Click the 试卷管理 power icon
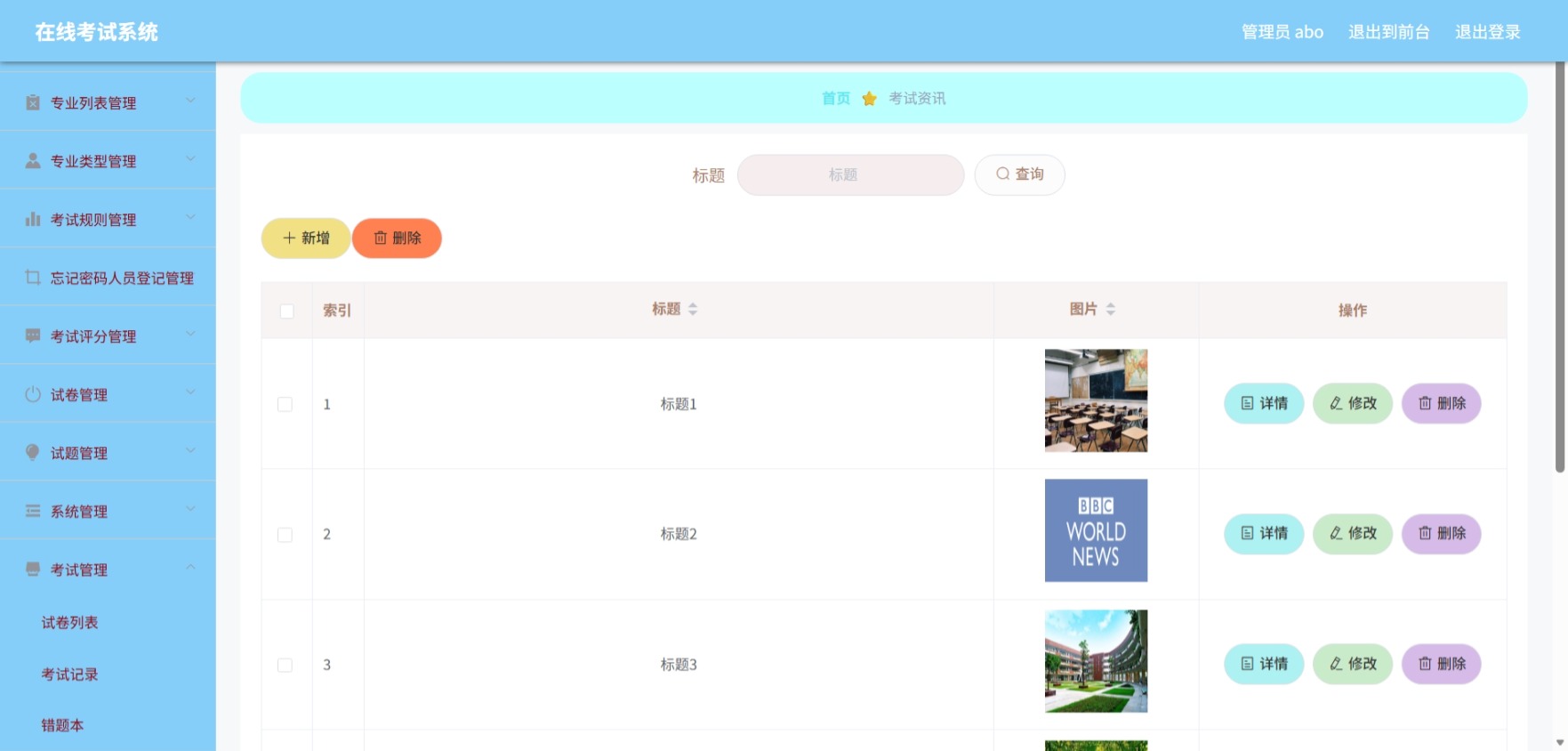The image size is (1568, 751). 33,394
